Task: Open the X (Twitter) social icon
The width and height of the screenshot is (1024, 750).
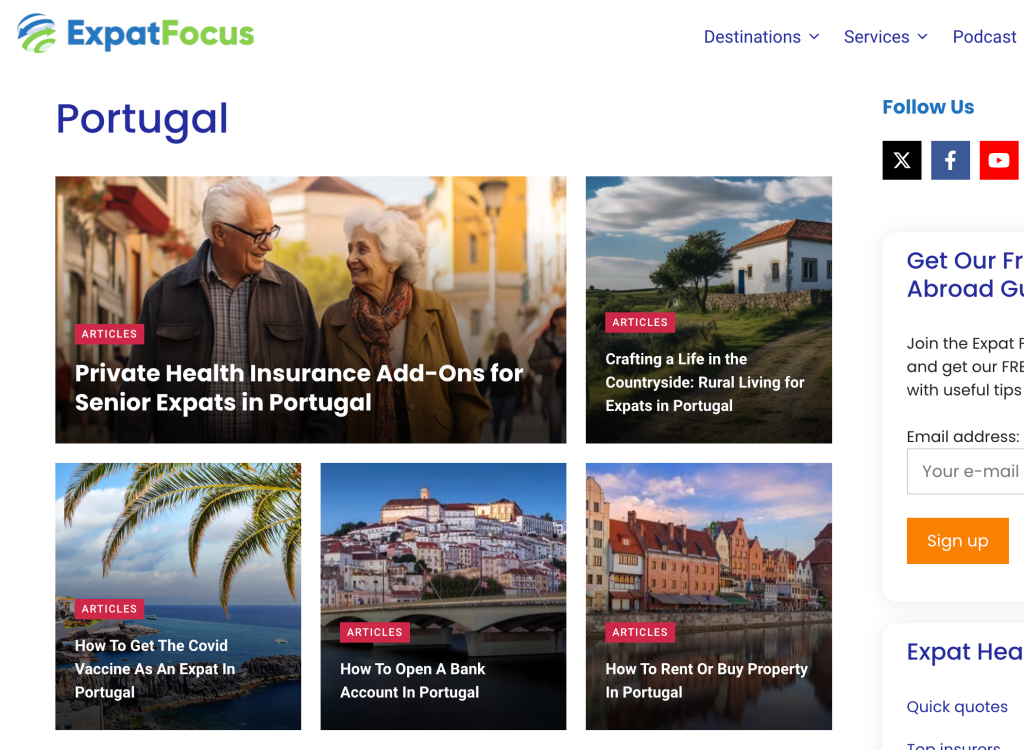Action: coord(901,160)
